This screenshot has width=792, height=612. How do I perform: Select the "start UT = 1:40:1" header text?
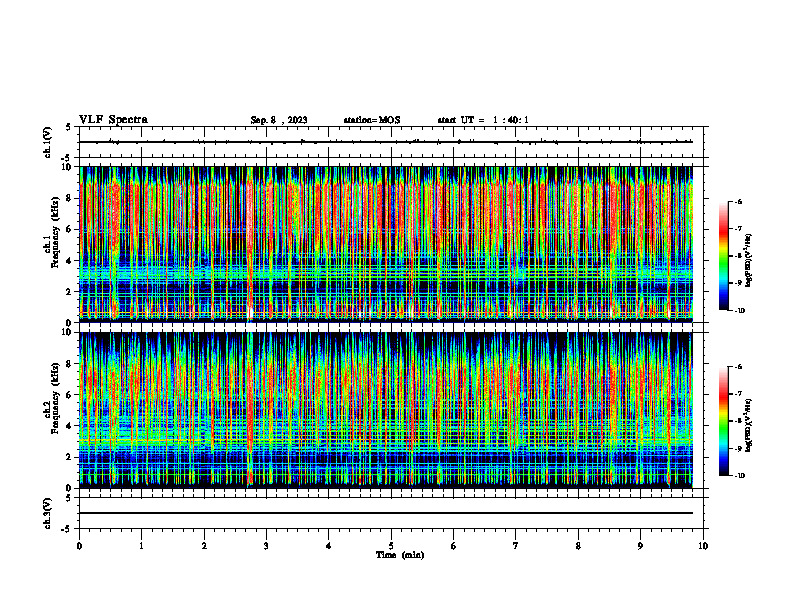[483, 120]
